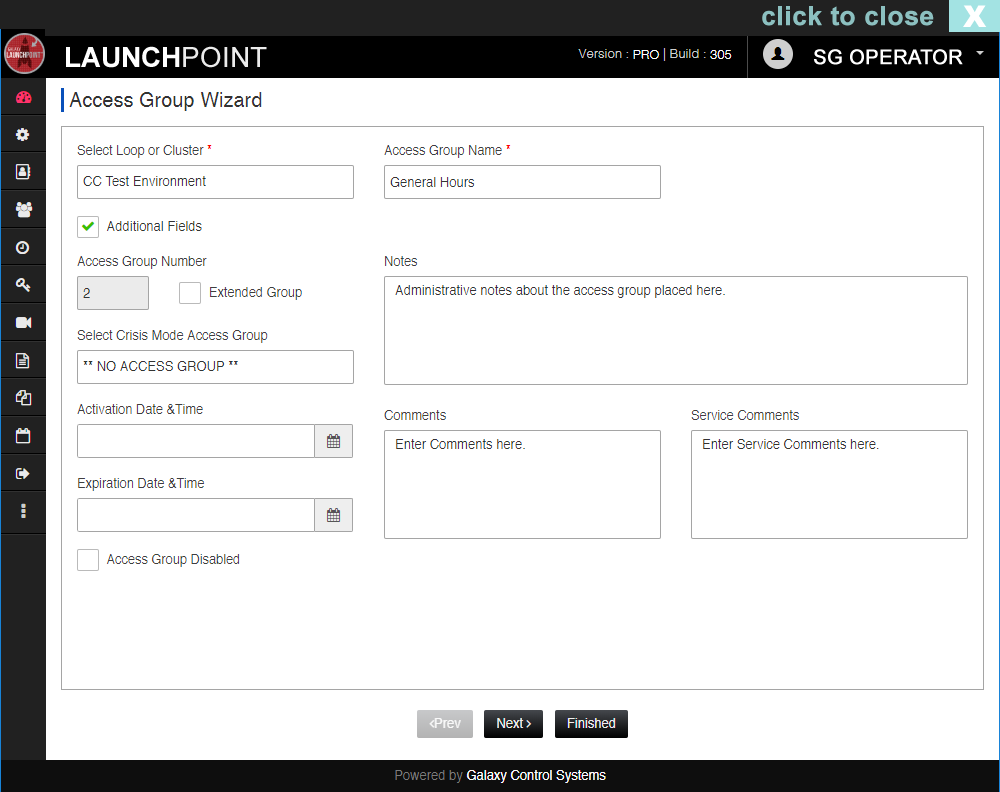1000x792 pixels.
Task: Open the Select Loop or Cluster dropdown
Action: (215, 182)
